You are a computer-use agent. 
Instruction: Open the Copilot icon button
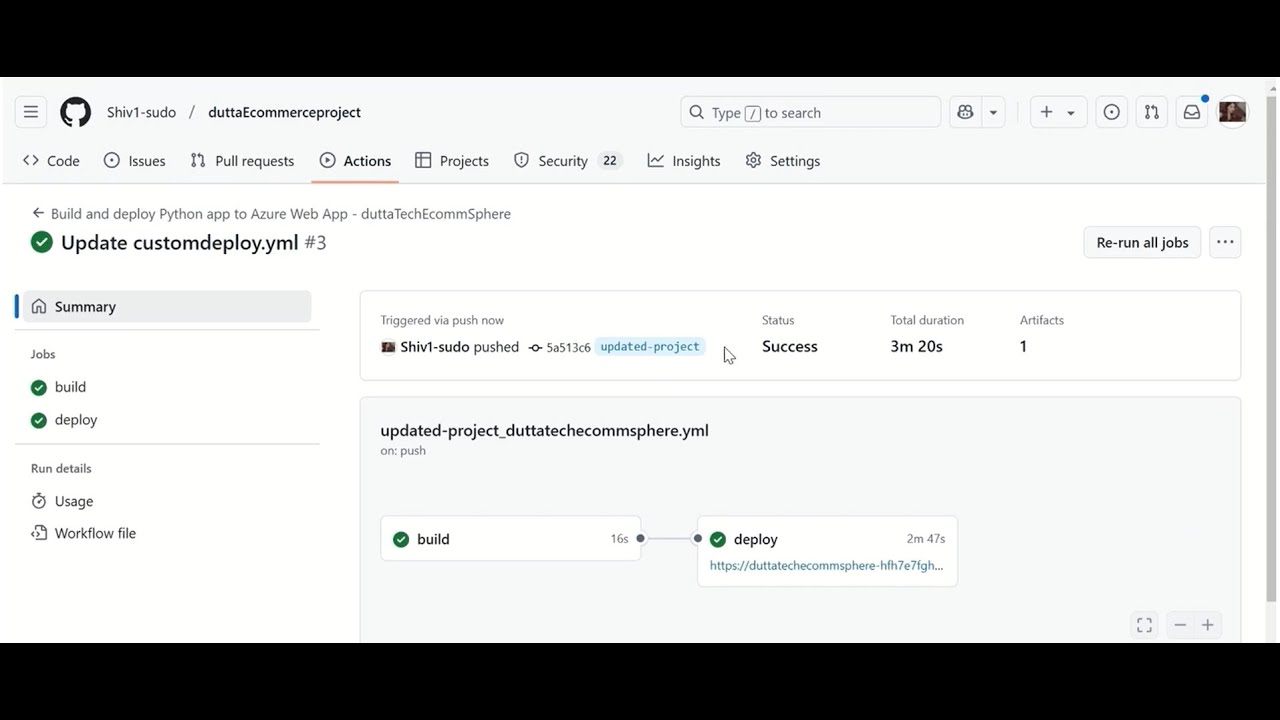pyautogui.click(x=965, y=112)
